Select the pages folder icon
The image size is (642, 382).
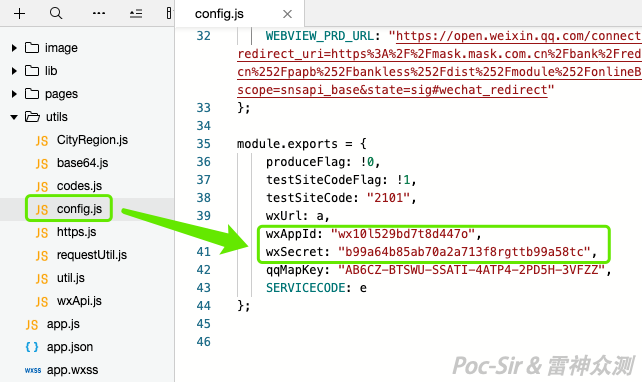32,94
